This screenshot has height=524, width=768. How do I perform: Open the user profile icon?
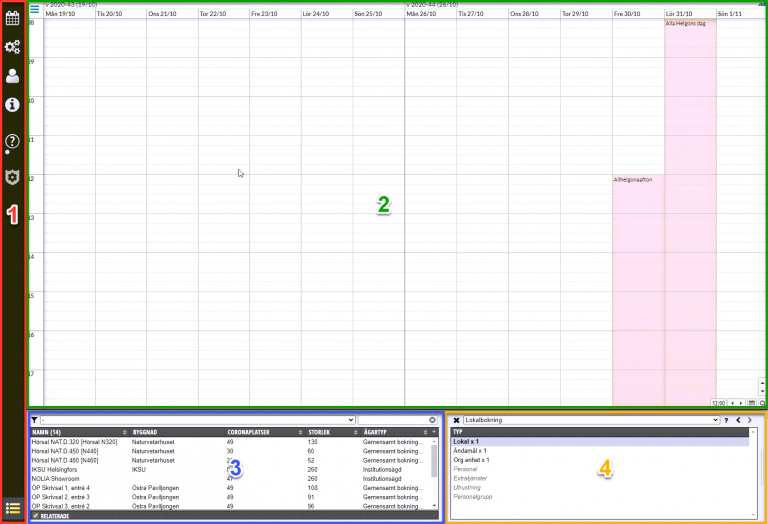point(12,76)
